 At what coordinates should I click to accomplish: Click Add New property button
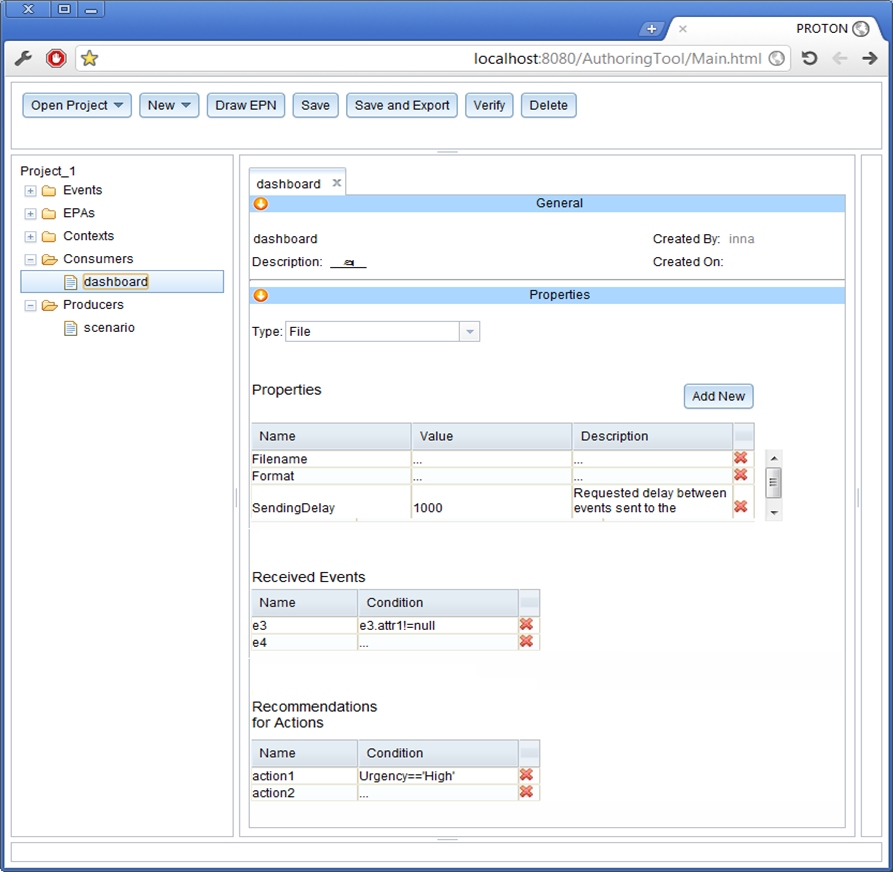(x=718, y=396)
